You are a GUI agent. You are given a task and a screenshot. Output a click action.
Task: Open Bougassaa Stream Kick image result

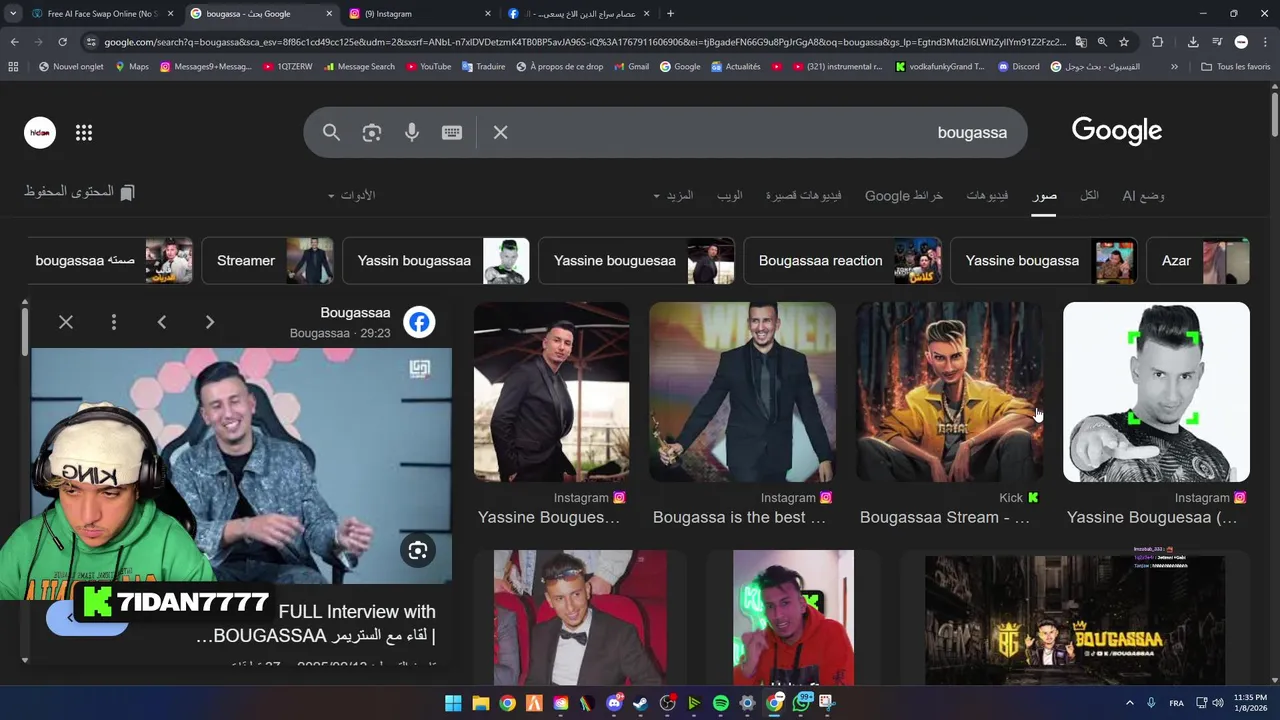click(949, 392)
